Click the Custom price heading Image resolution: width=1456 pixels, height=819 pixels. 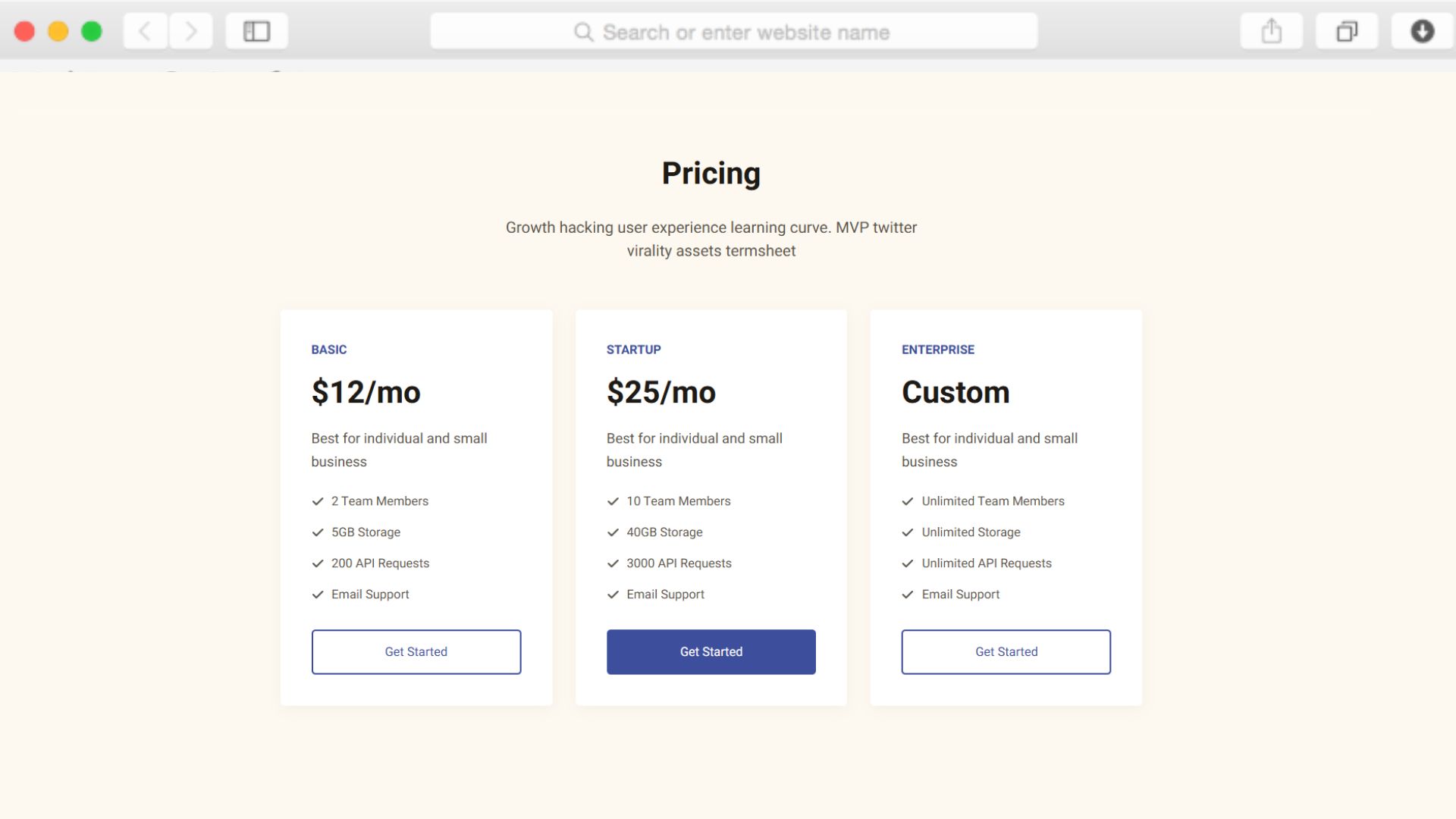click(955, 392)
